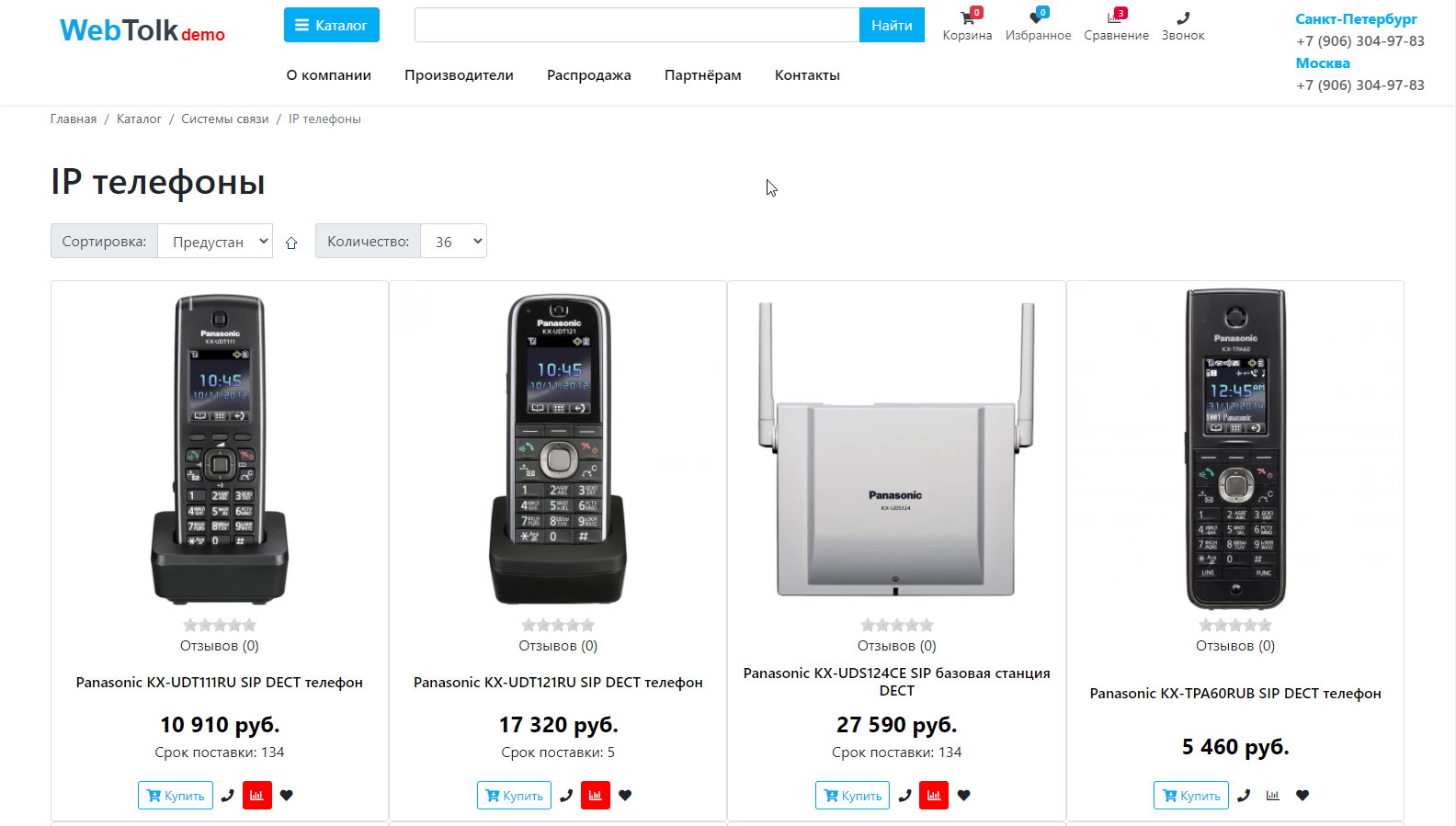Expand the Каталог menu button
1456x826 pixels.
tap(332, 26)
